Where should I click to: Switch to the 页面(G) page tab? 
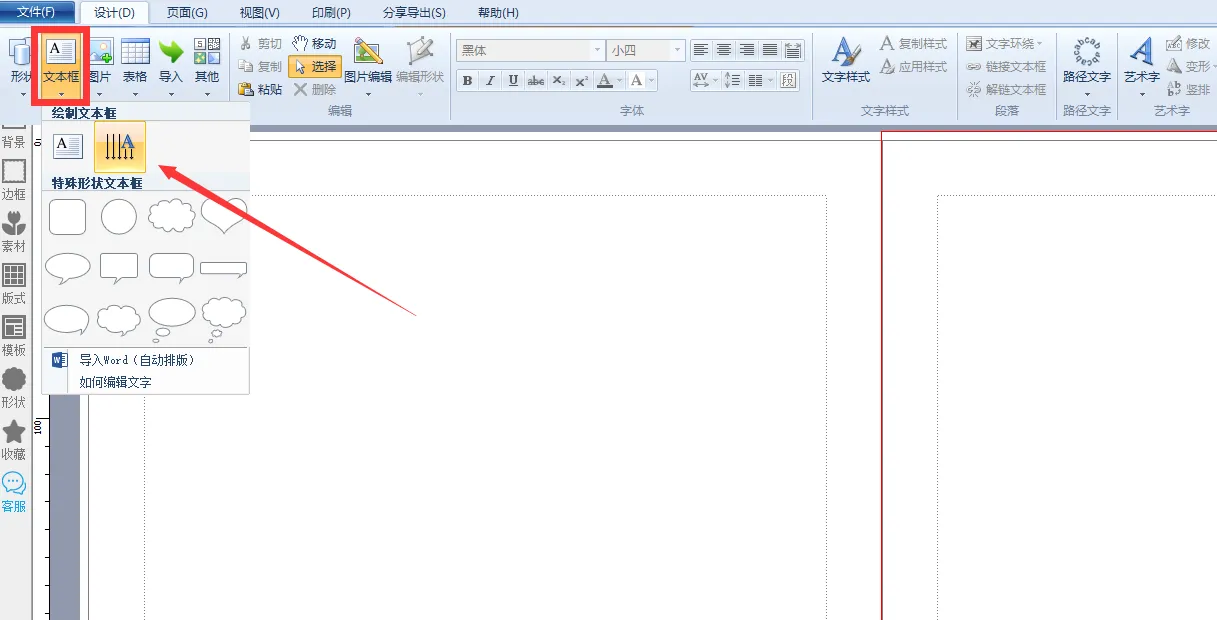pyautogui.click(x=187, y=12)
